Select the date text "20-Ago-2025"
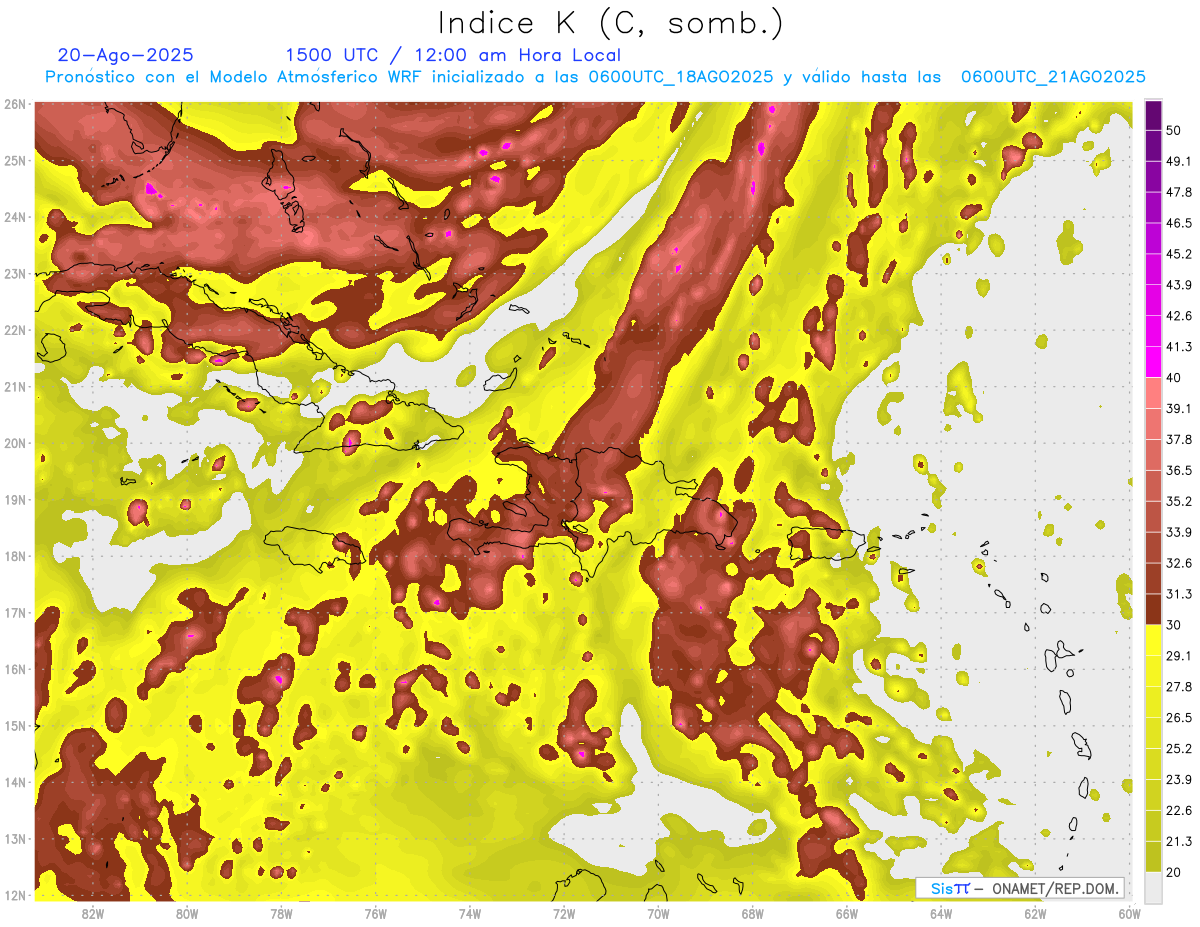The width and height of the screenshot is (1200, 927). point(126,55)
